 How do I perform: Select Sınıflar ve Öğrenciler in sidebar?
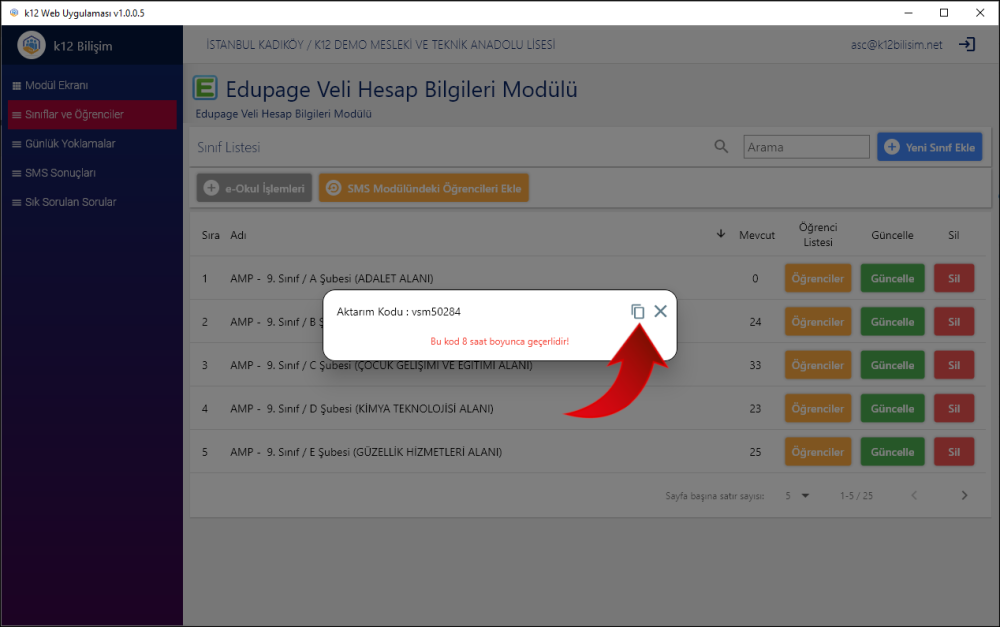coord(92,115)
